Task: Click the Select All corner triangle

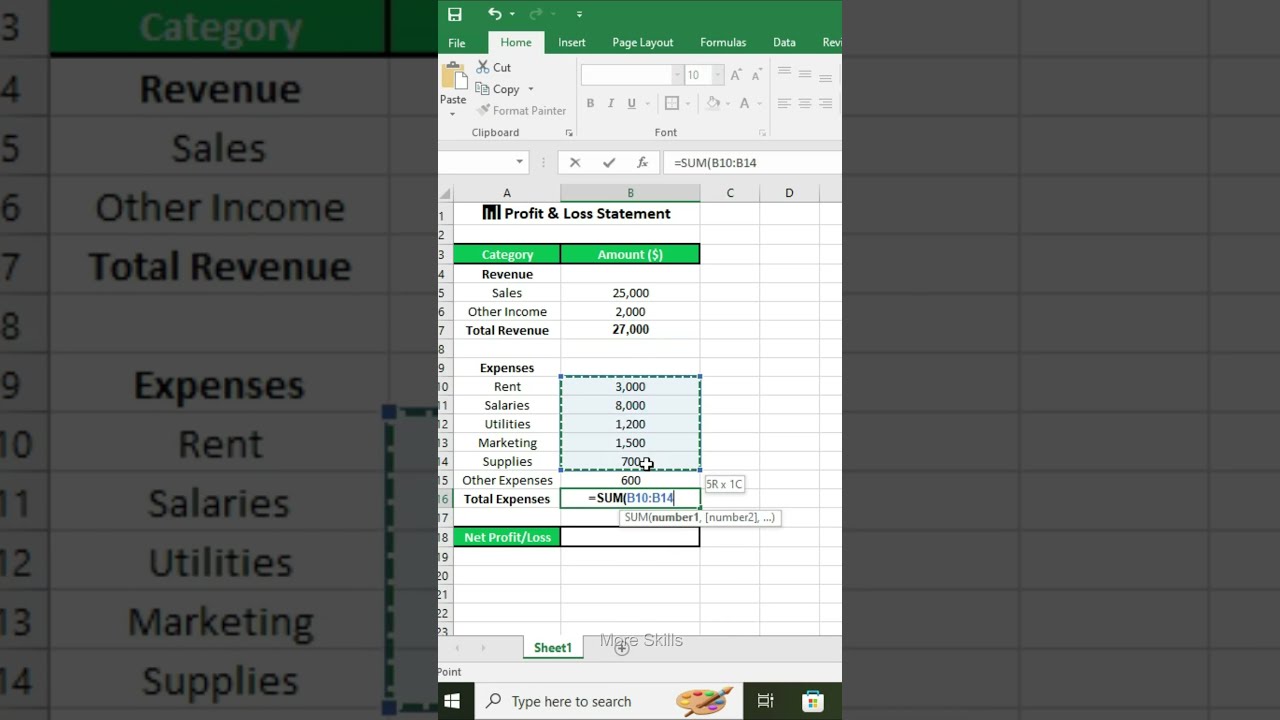Action: click(x=446, y=193)
